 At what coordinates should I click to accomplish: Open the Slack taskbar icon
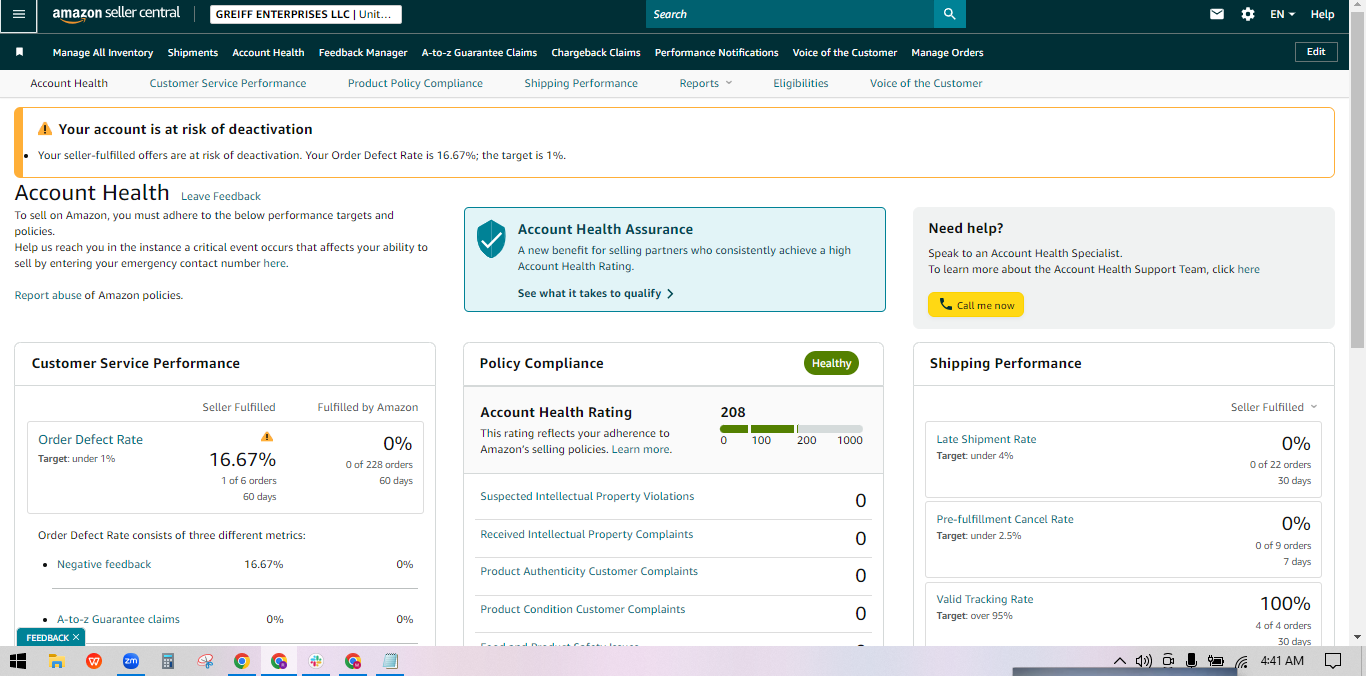pyautogui.click(x=315, y=661)
